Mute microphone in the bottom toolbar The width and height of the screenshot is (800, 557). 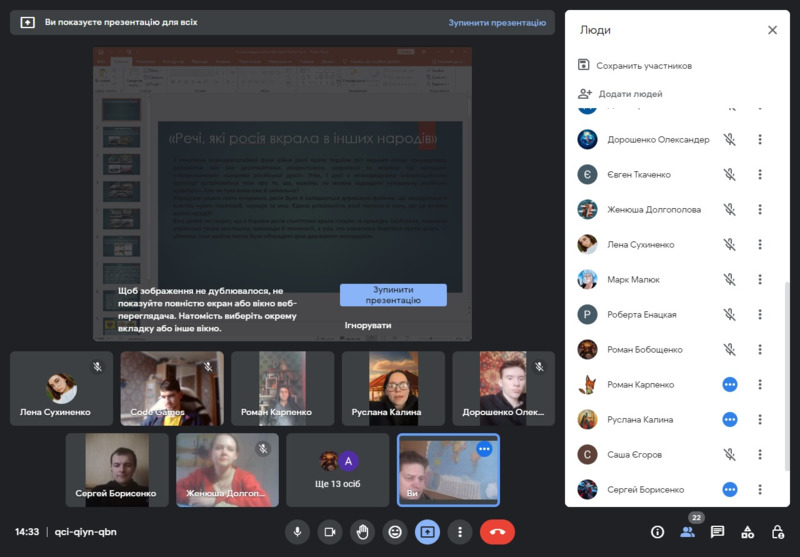click(x=297, y=532)
